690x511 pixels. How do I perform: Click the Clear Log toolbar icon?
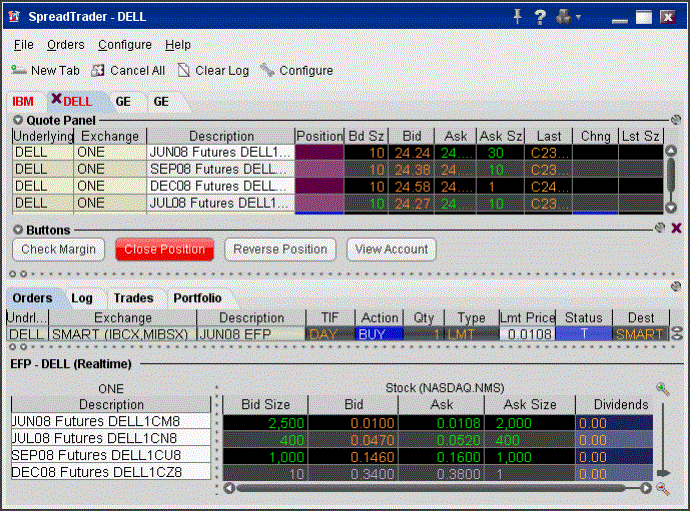[x=184, y=71]
